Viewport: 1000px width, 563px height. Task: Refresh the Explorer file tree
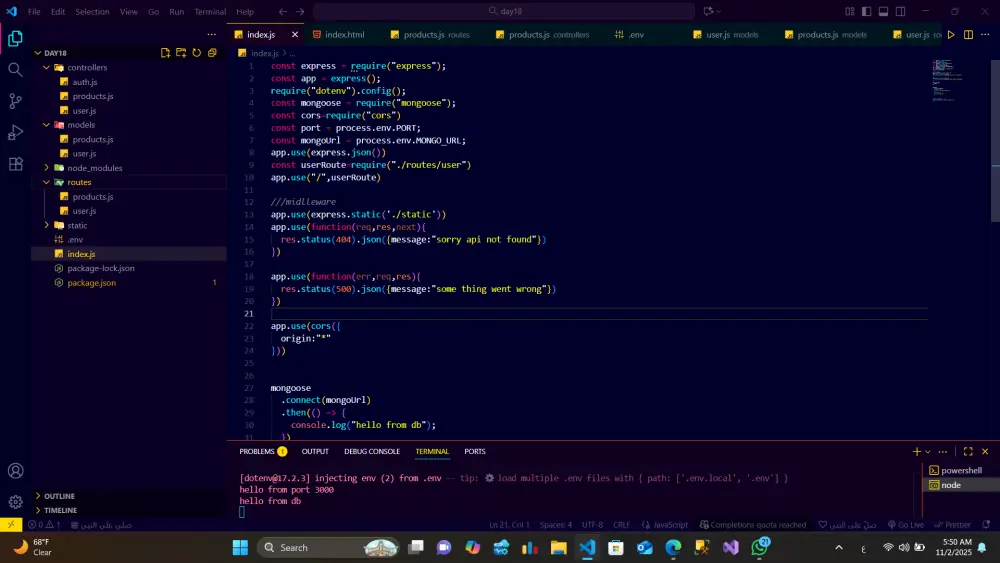[196, 53]
